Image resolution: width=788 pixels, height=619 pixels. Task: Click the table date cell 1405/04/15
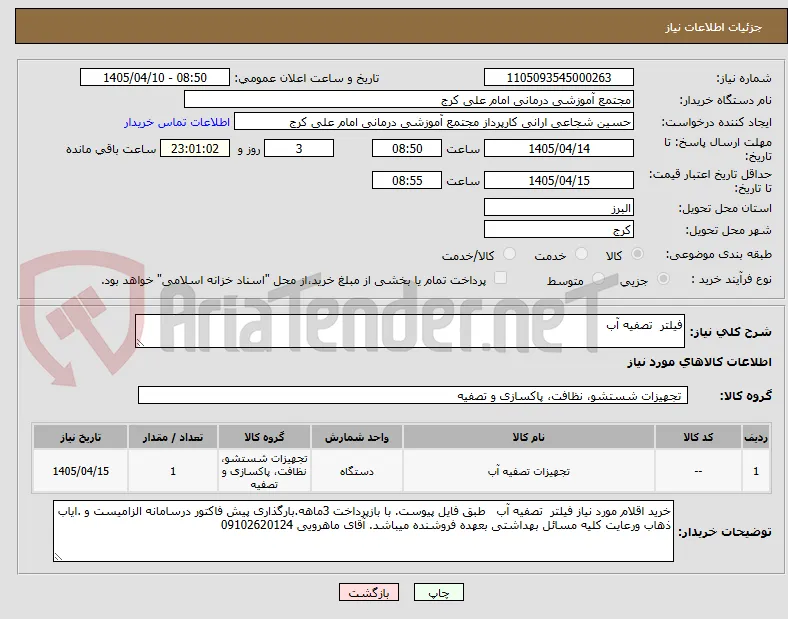pyautogui.click(x=80, y=471)
